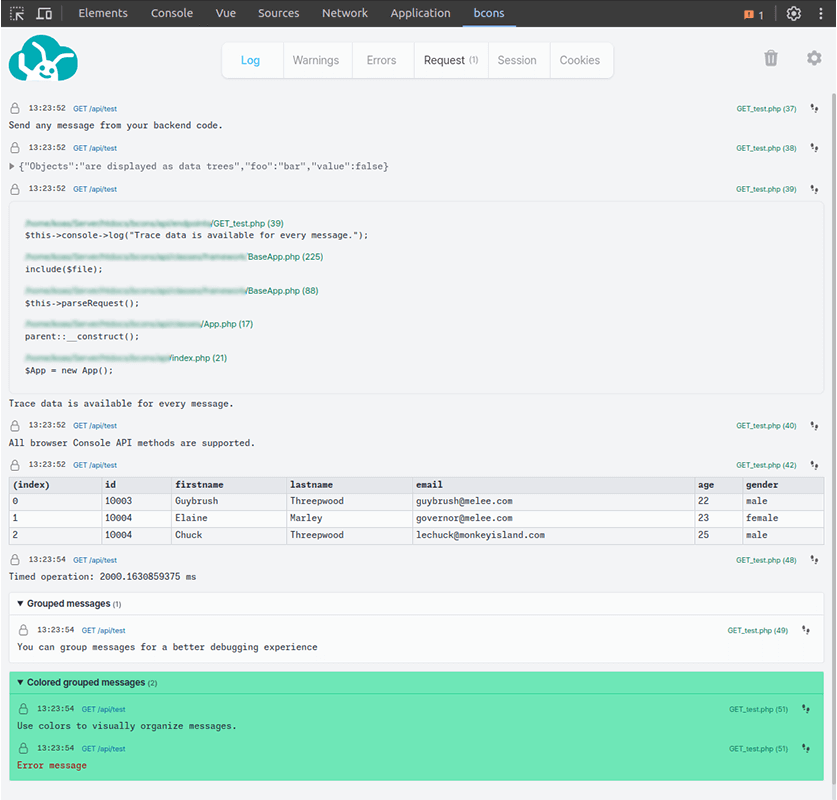Image resolution: width=837 pixels, height=800 pixels.
Task: Select the Log tab in bcons
Action: tap(250, 60)
